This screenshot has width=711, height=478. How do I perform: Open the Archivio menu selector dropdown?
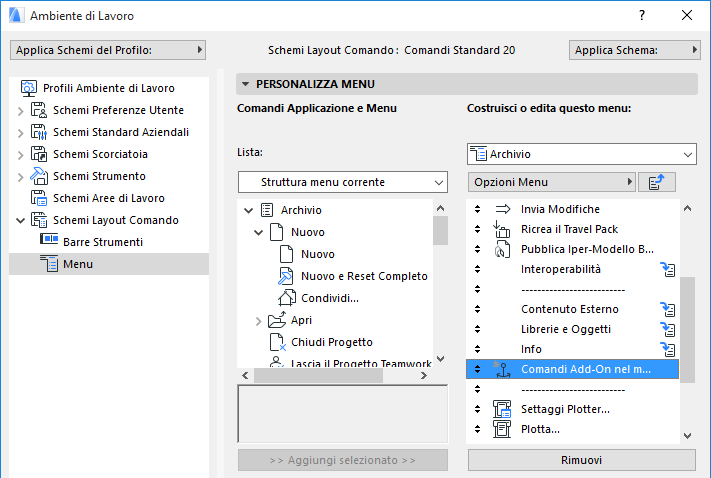click(581, 154)
